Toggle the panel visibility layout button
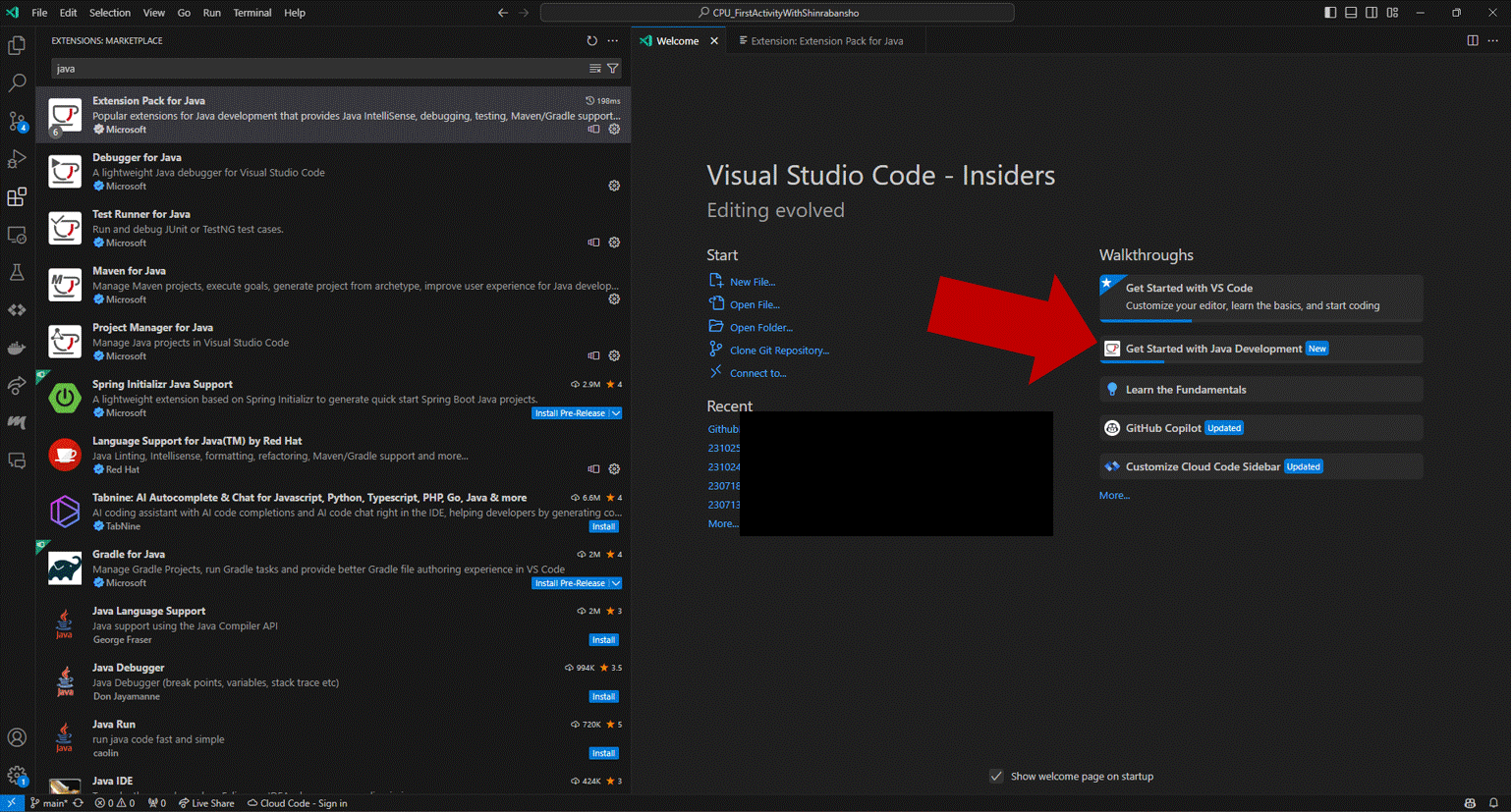Image resolution: width=1512 pixels, height=812 pixels. coord(1351,13)
